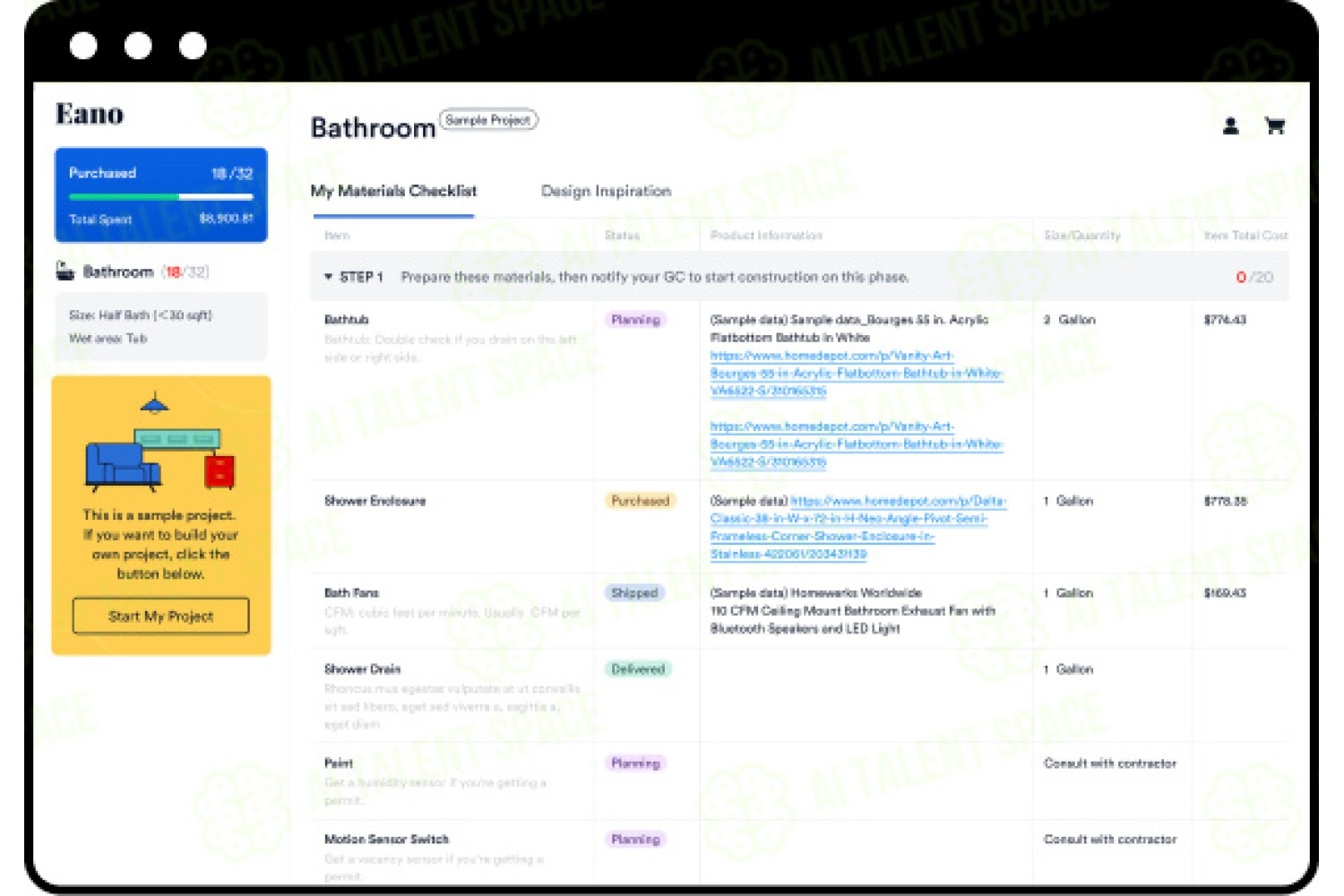The image size is (1344, 896).
Task: Click the $774.43 Bathtub cost
Action: click(1225, 320)
